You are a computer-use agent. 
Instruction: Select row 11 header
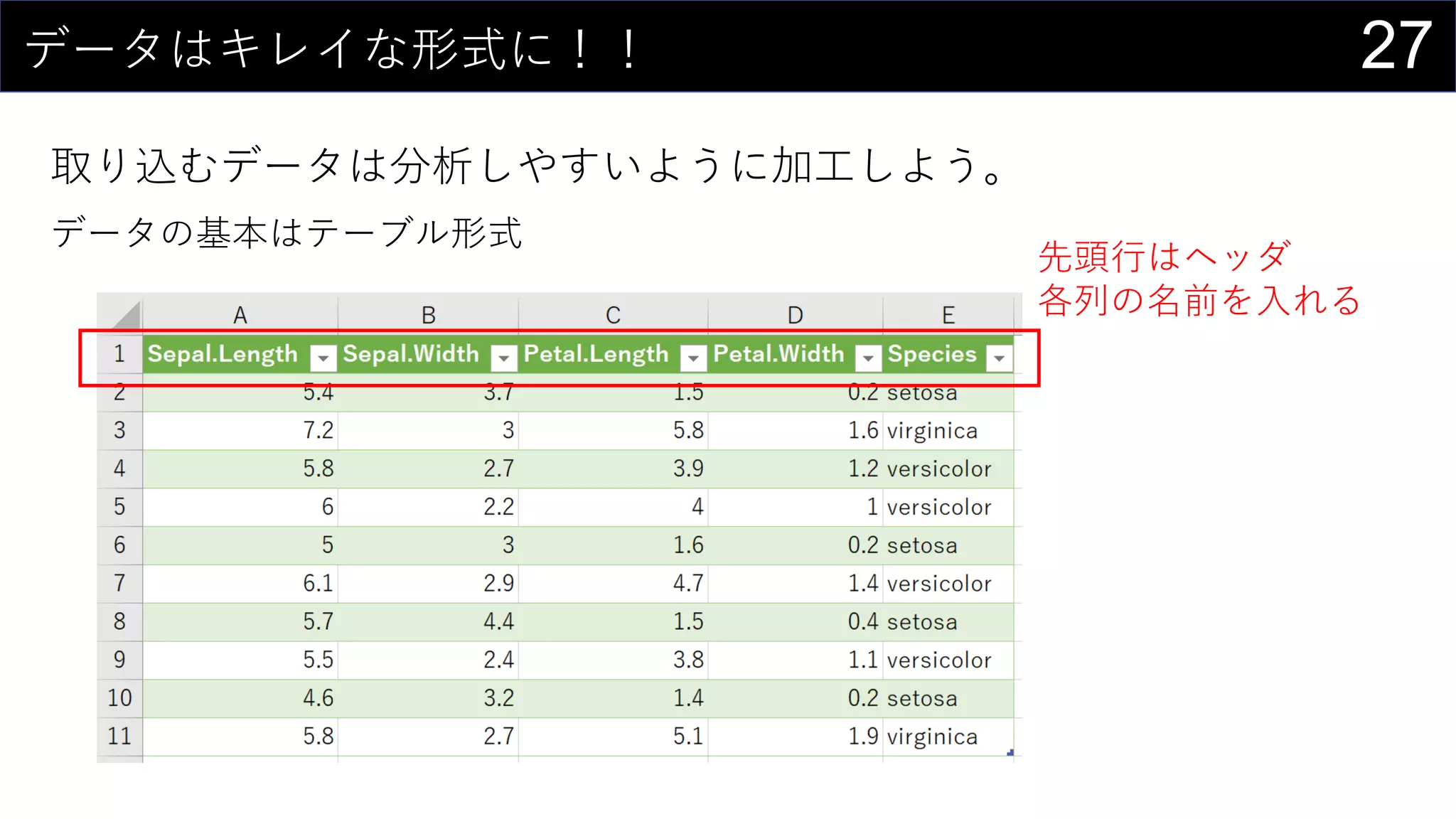(119, 736)
